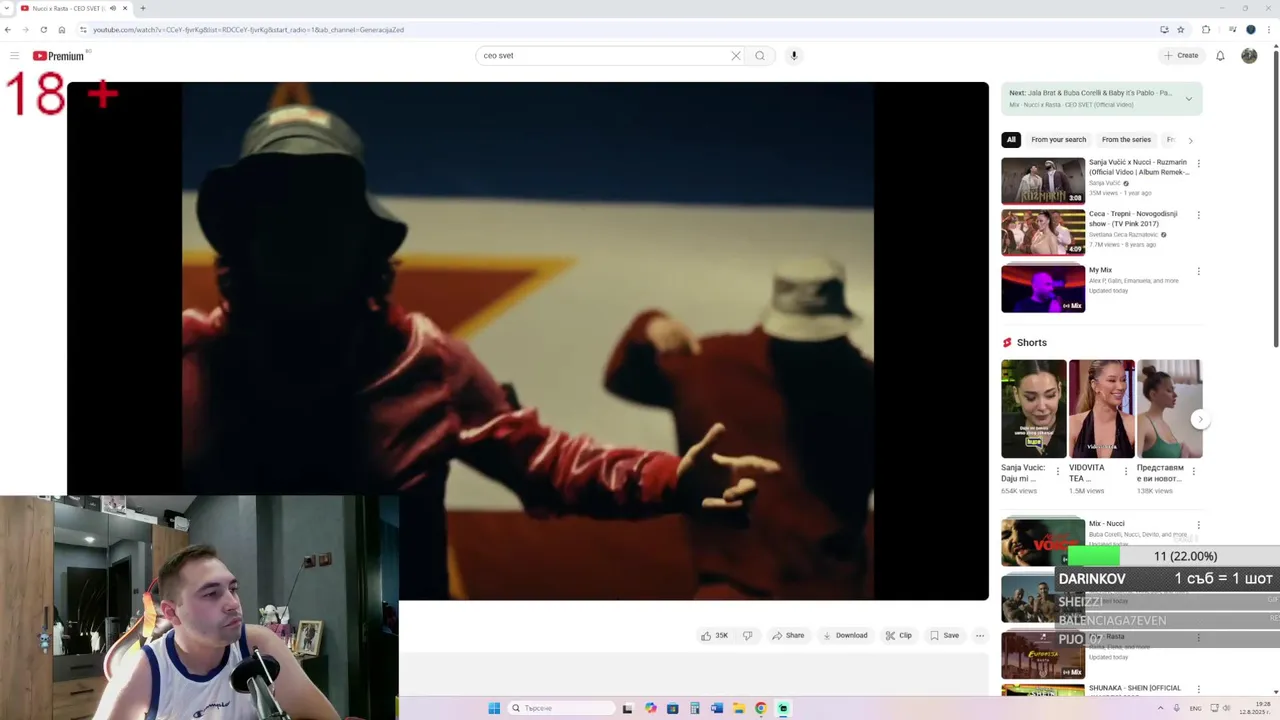This screenshot has height=720, width=1280.
Task: Open My Mix thumbnail
Action: [x=1043, y=289]
